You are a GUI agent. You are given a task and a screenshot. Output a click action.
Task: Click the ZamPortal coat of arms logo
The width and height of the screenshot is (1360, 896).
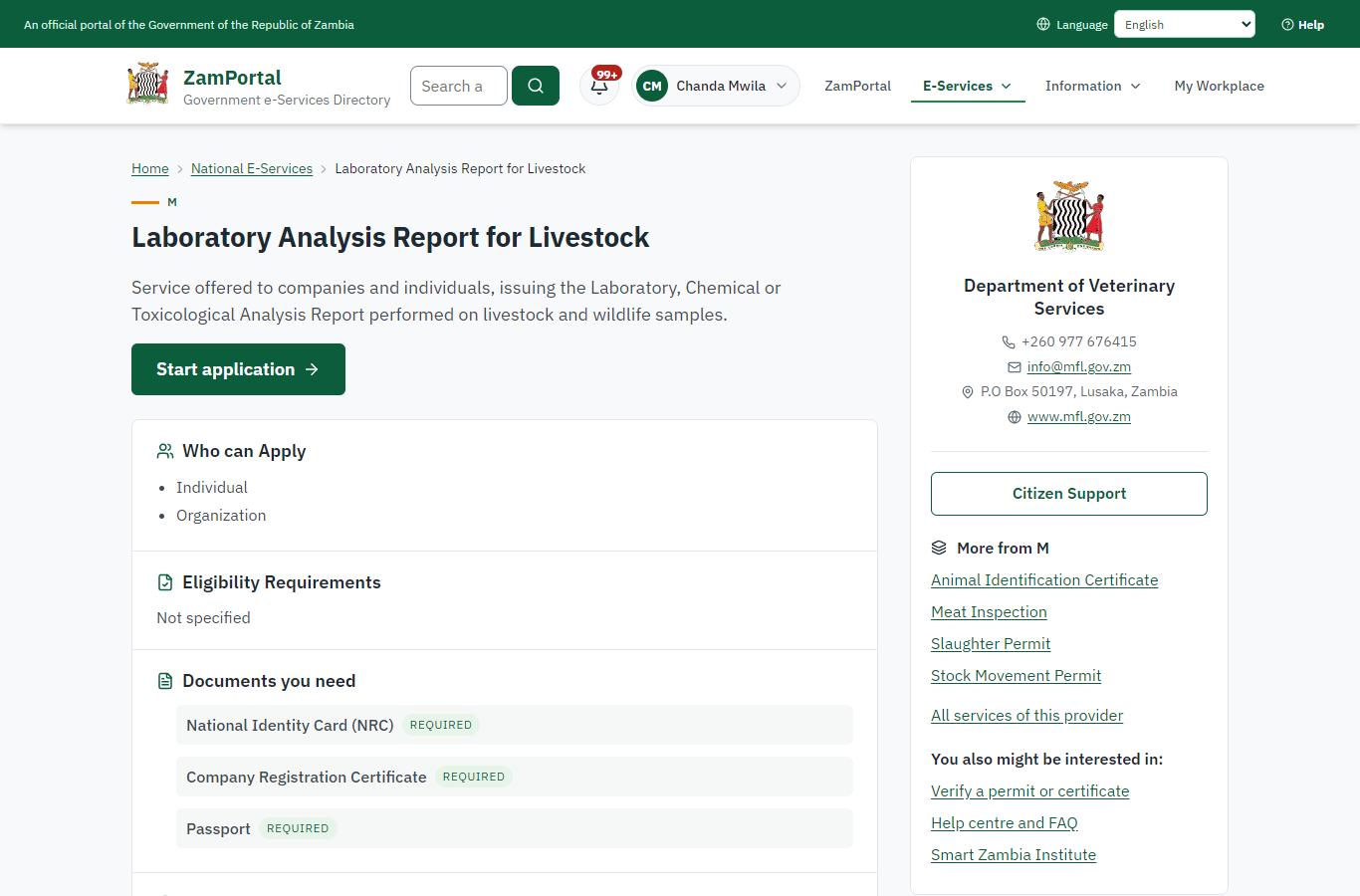pyautogui.click(x=148, y=84)
